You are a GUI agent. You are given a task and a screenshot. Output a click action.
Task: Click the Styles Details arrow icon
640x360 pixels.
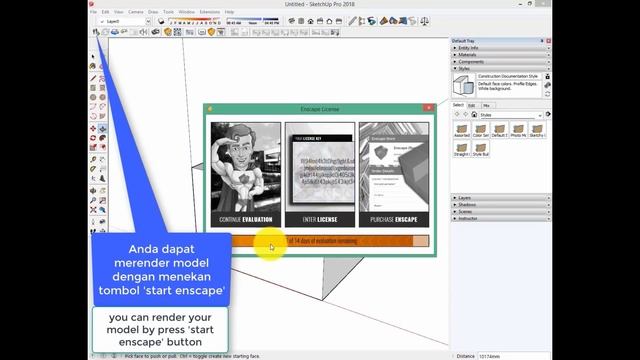[548, 115]
